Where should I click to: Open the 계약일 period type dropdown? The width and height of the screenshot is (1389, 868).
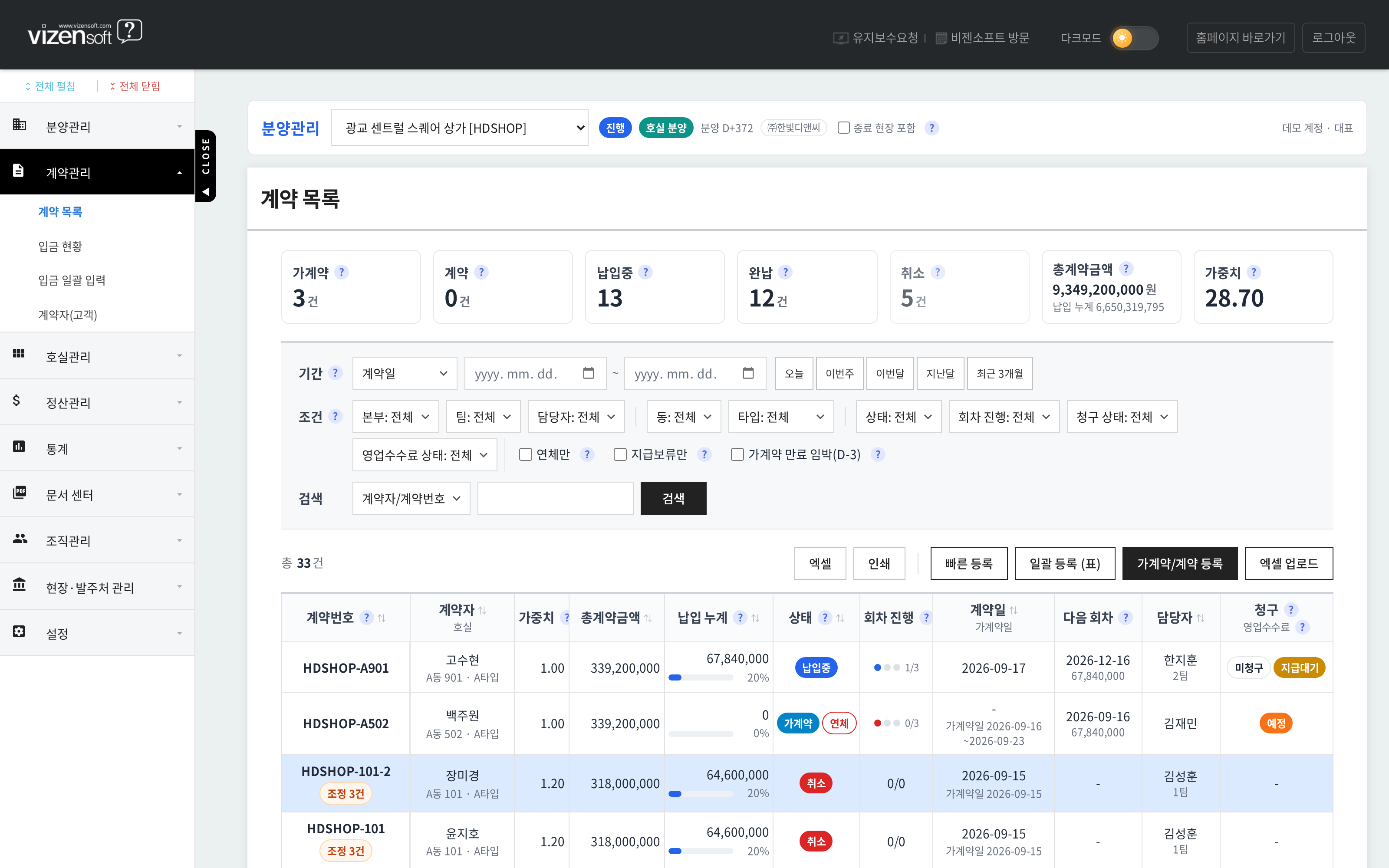tap(405, 373)
